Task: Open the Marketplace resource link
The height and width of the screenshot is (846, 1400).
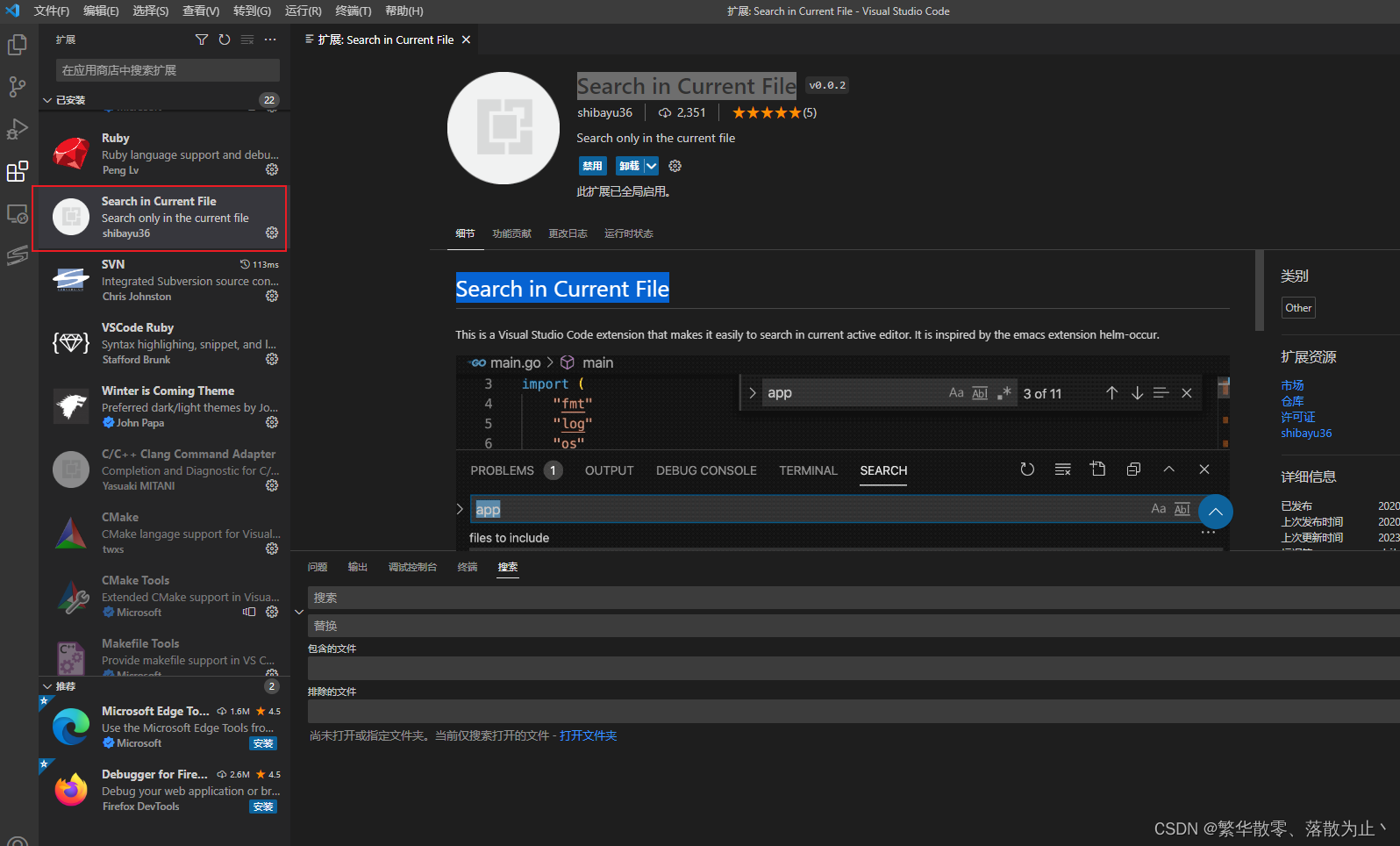Action: (x=1292, y=385)
